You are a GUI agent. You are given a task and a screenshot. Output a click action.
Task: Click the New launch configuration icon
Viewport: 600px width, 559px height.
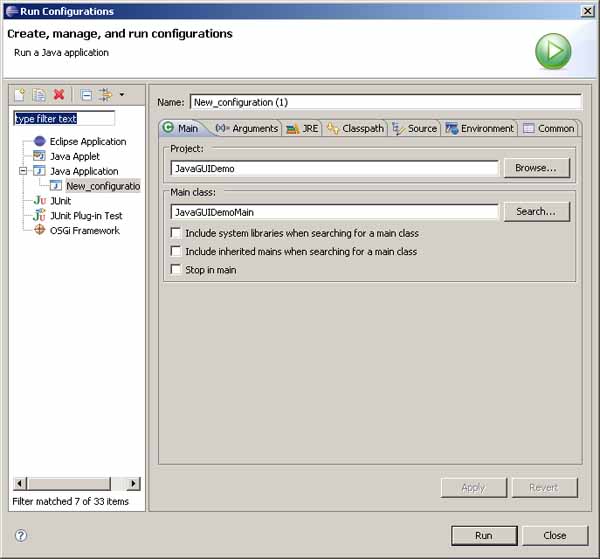click(19, 95)
